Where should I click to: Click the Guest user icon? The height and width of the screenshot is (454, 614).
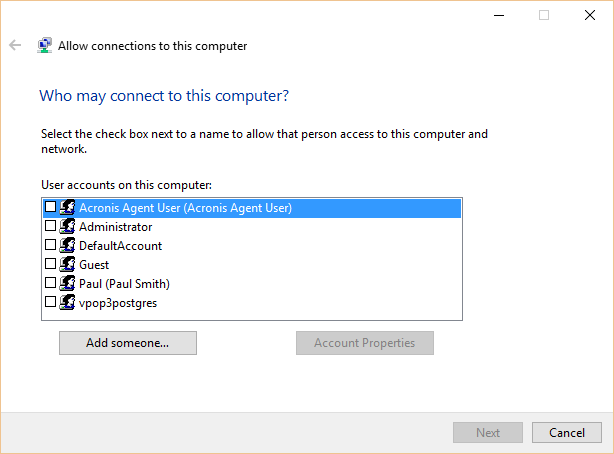point(67,264)
